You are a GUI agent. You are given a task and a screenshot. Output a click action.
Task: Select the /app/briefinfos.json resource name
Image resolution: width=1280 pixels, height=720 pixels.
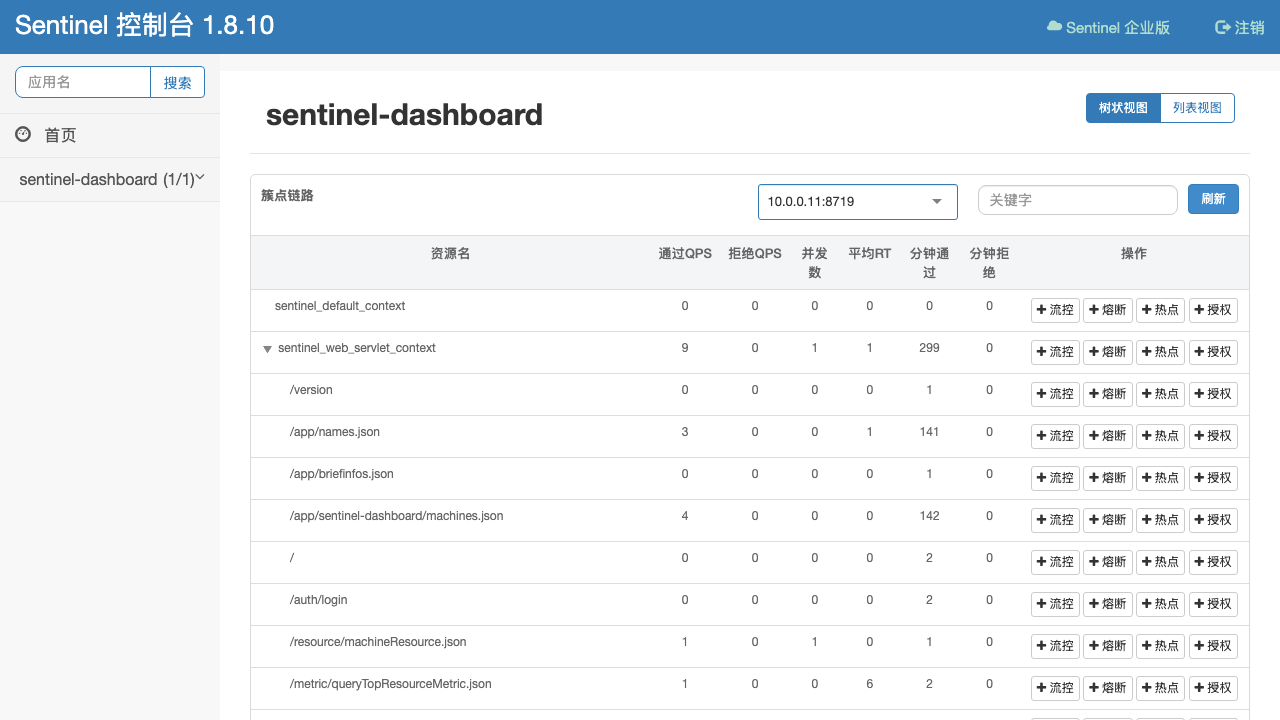(342, 474)
